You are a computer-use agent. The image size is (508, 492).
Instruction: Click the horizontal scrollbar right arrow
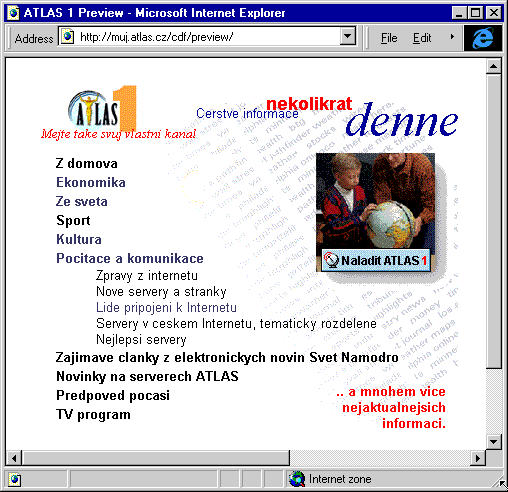478,458
